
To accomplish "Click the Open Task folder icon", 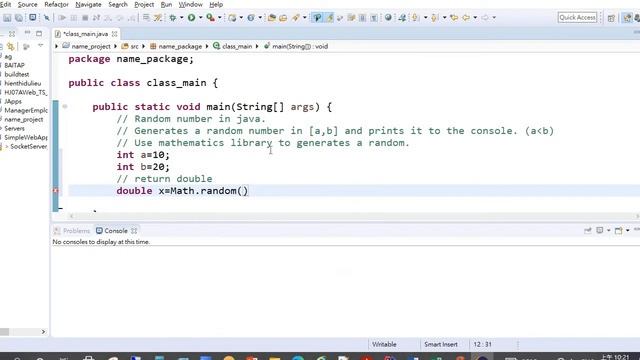I will point(283,18).
